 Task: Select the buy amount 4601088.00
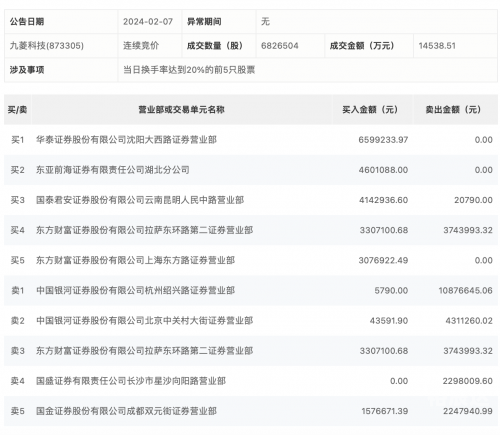pyautogui.click(x=383, y=170)
